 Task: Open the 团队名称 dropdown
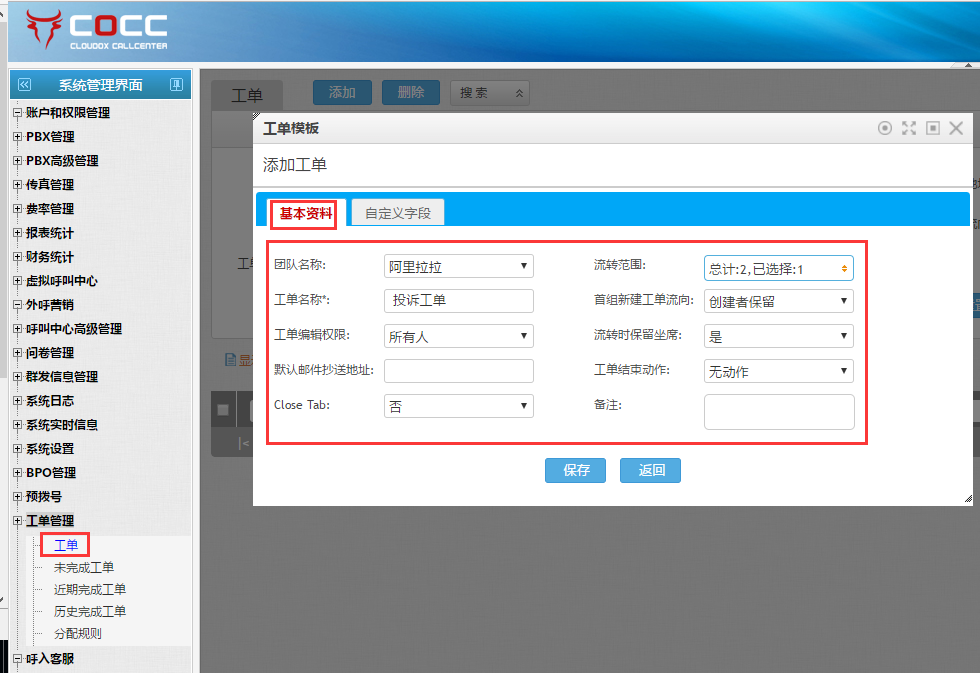(458, 266)
